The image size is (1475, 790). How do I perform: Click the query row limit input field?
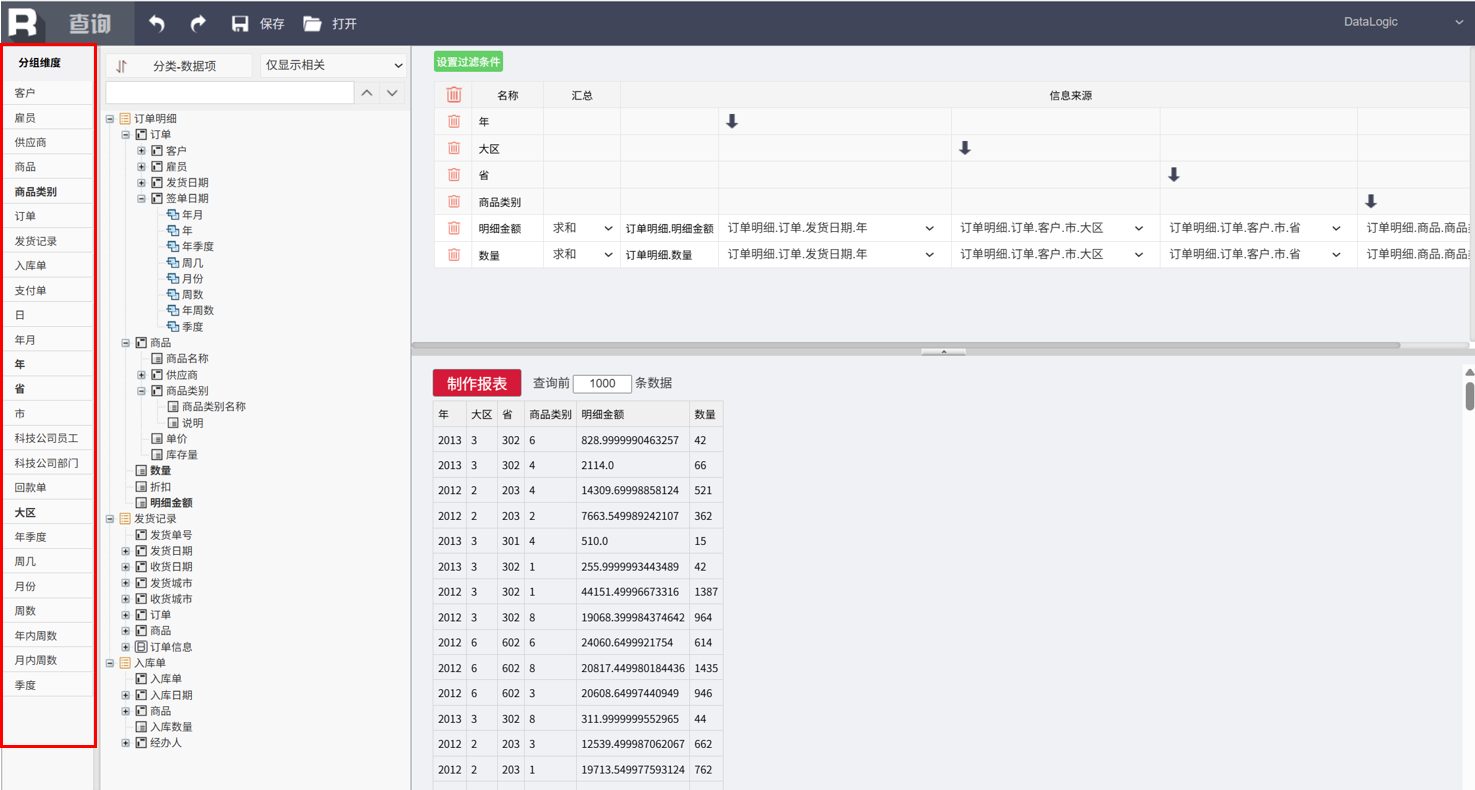pyautogui.click(x=602, y=384)
